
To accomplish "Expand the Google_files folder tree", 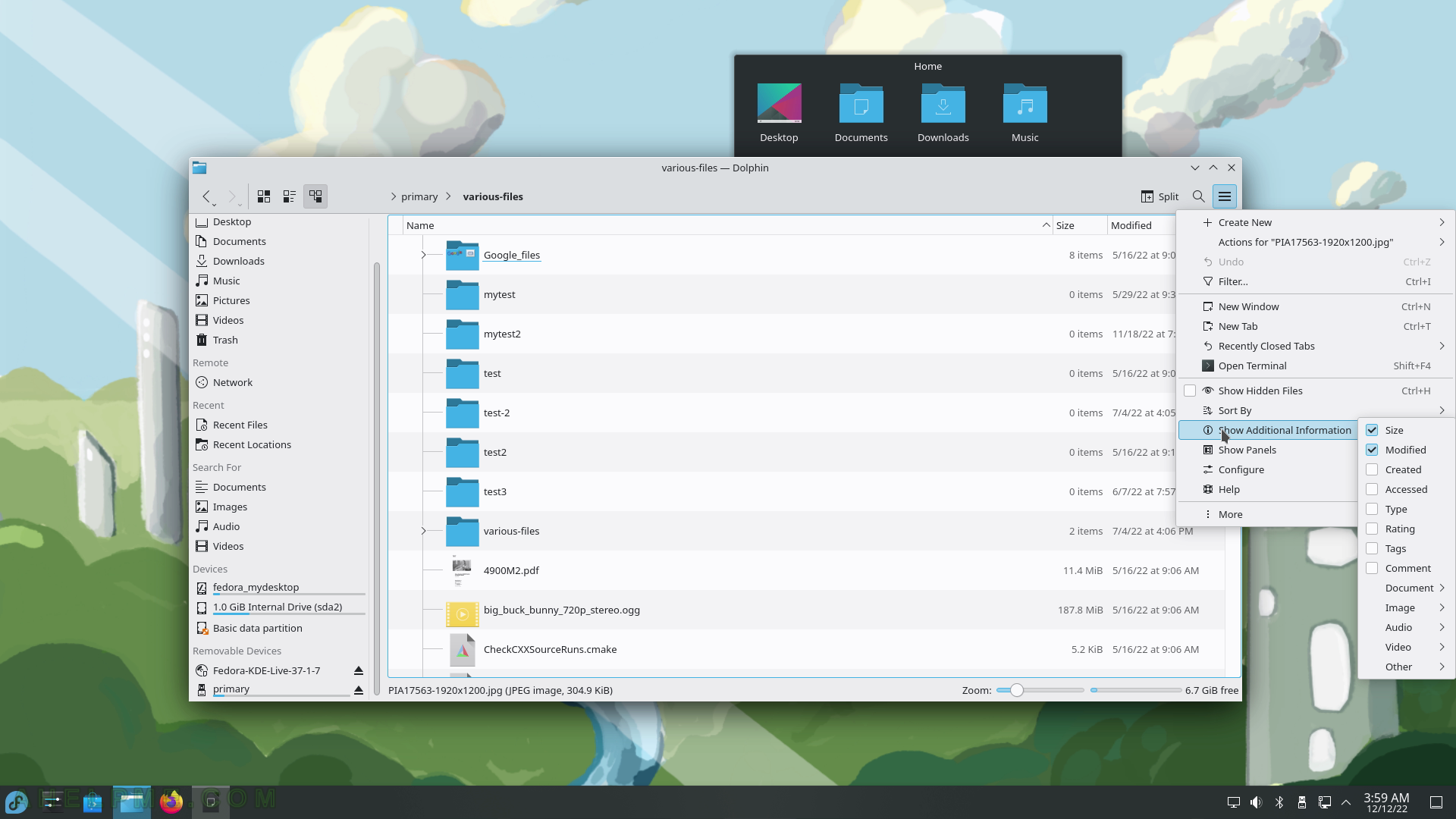I will [x=423, y=255].
